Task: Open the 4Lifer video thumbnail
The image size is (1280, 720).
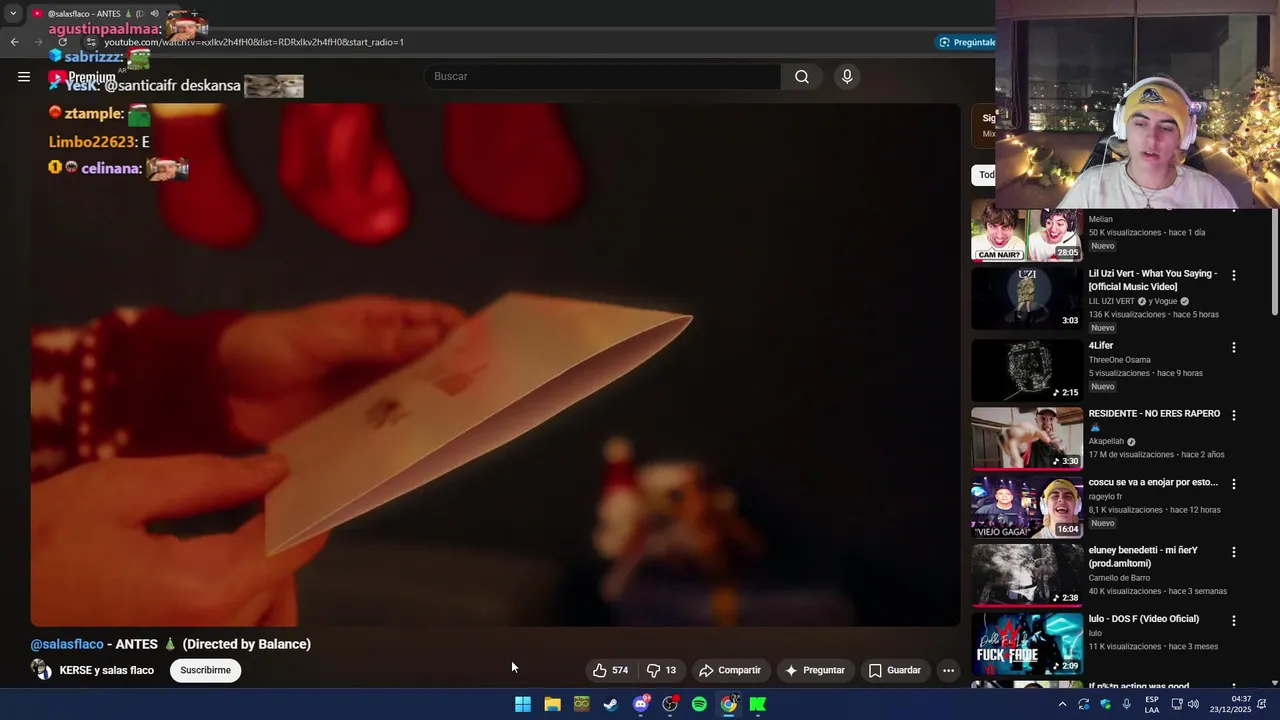Action: [1027, 370]
